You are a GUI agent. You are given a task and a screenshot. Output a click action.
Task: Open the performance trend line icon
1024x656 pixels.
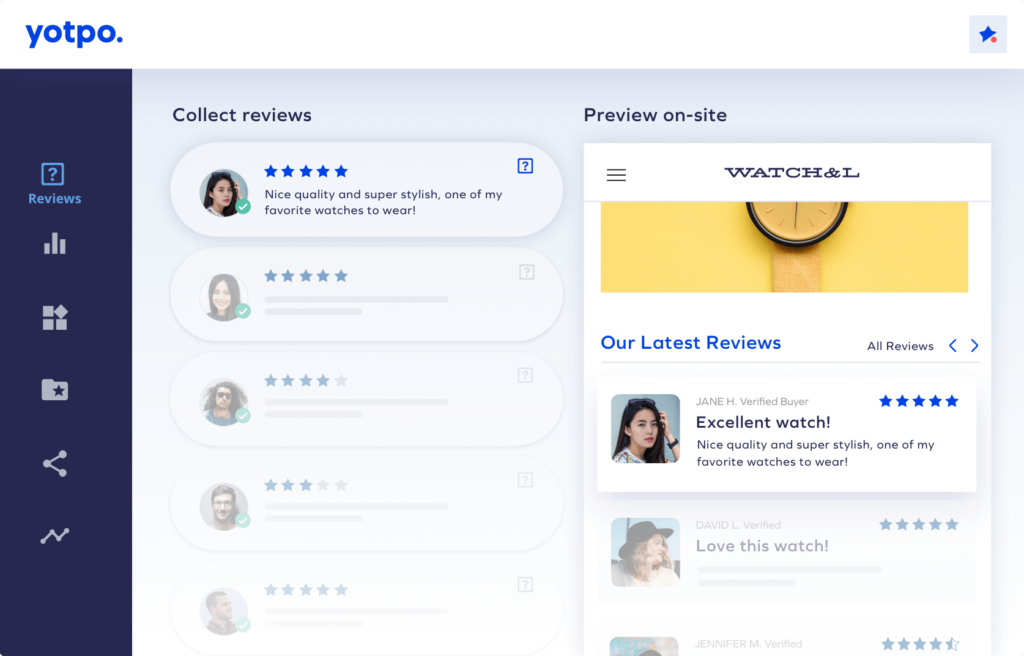[x=53, y=536]
